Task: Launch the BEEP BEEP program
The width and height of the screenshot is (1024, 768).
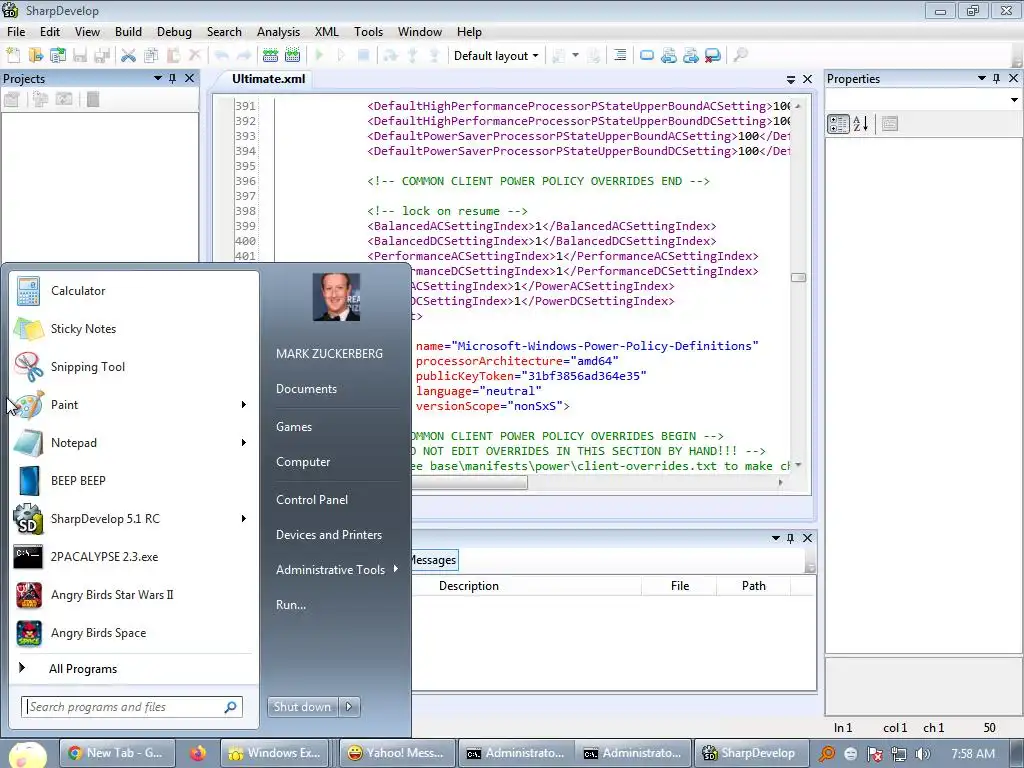Action: coord(134,481)
